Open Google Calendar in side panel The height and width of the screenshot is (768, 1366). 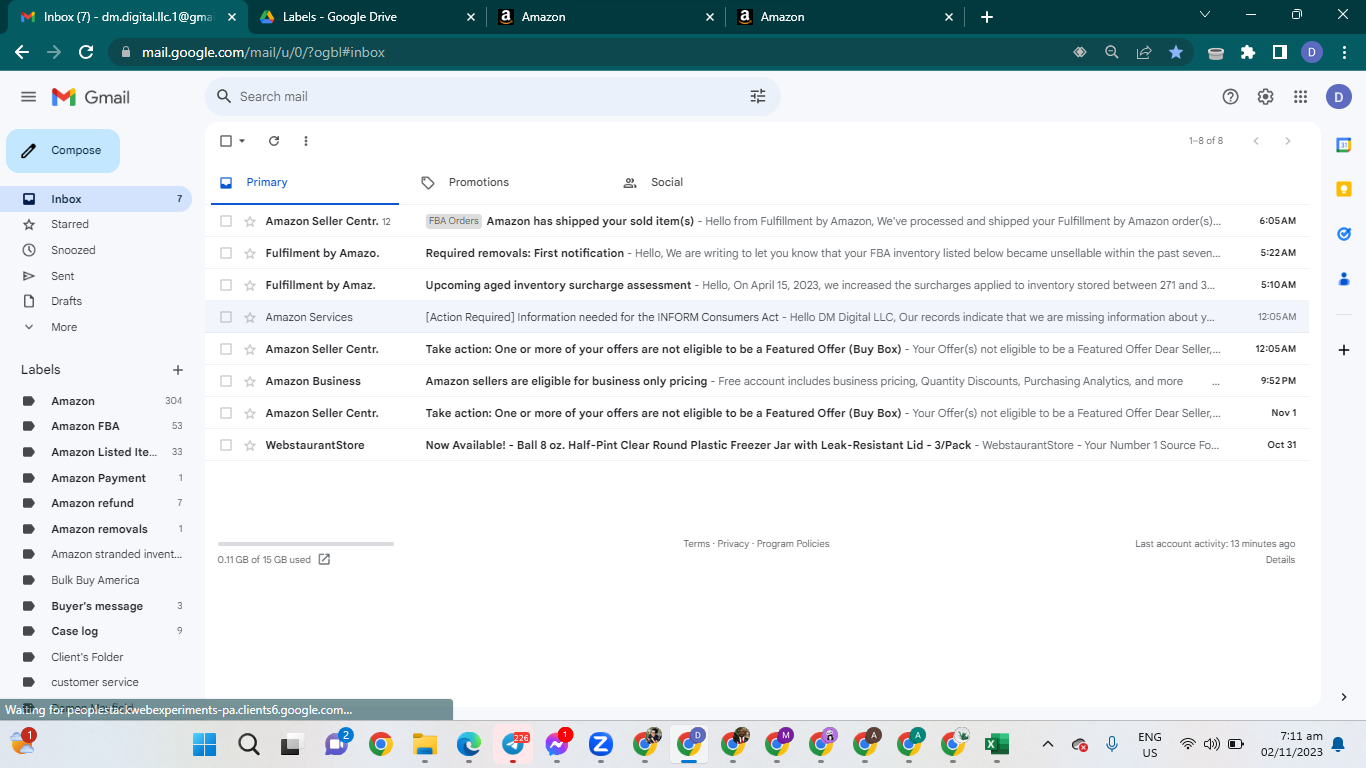1344,145
